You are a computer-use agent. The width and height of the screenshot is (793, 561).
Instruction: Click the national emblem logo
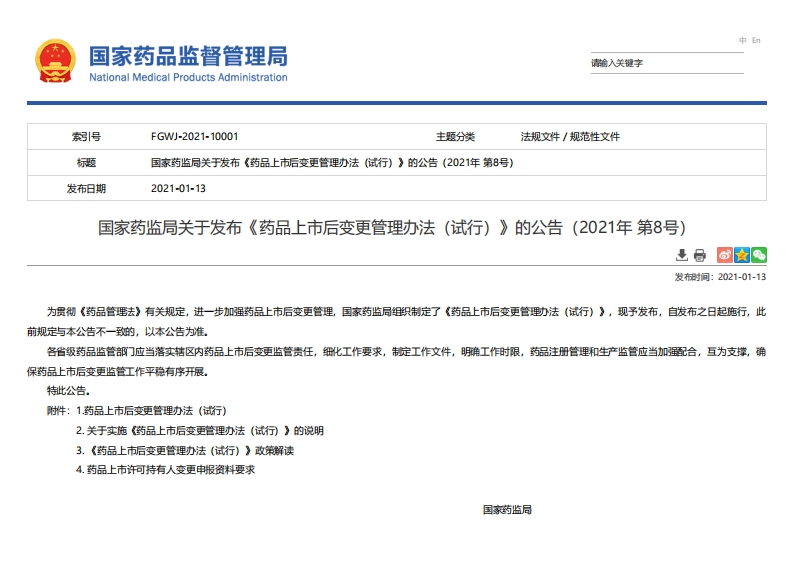tap(55, 61)
